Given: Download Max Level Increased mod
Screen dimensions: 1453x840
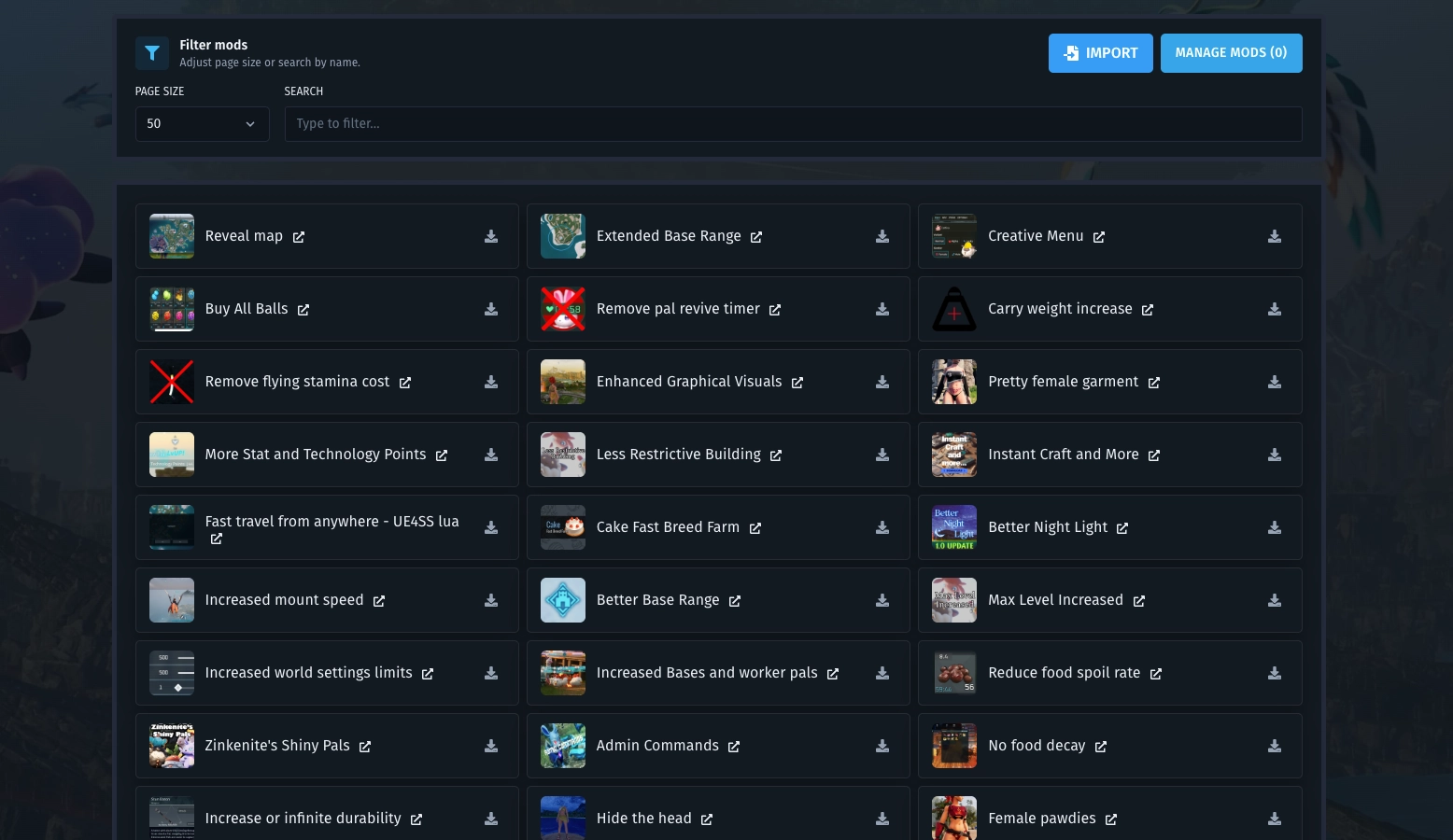Looking at the screenshot, I should (1275, 601).
